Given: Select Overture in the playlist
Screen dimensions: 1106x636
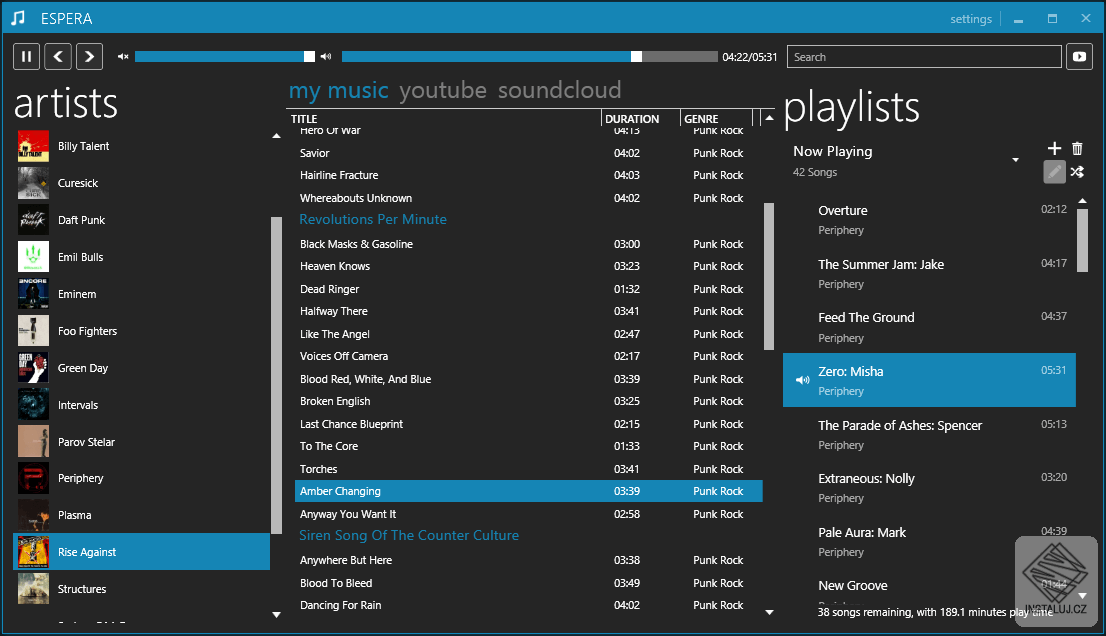Looking at the screenshot, I should point(843,211).
